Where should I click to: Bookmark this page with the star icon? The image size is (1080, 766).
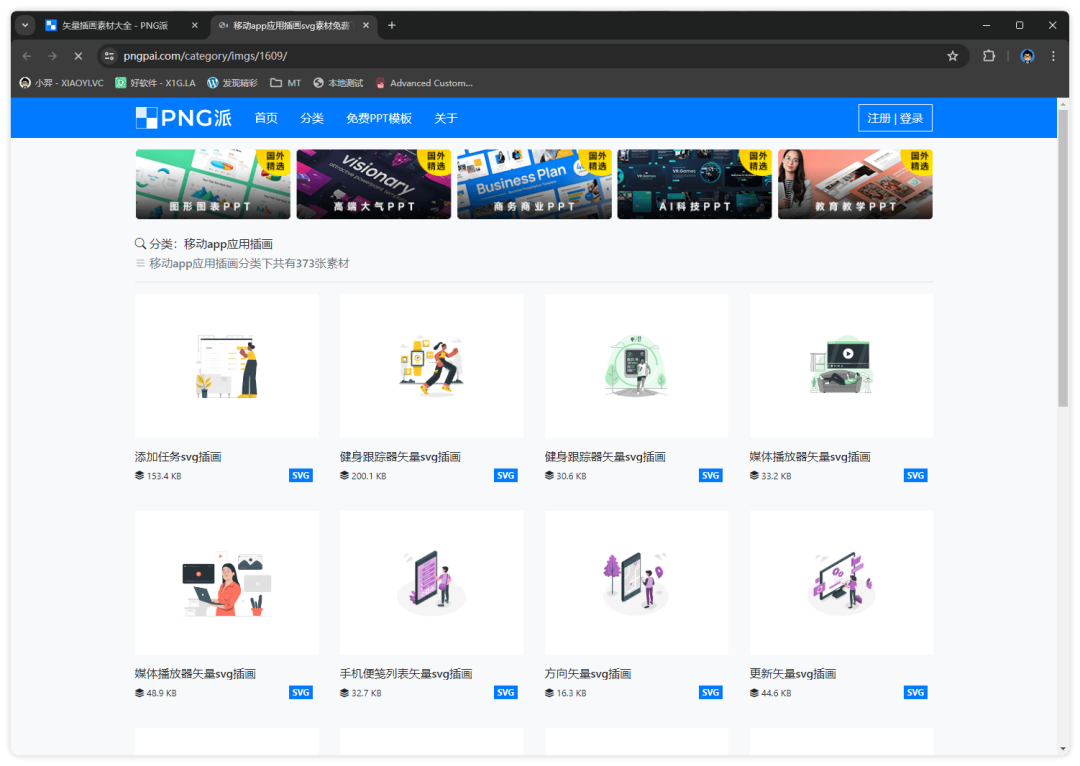pyautogui.click(x=952, y=56)
